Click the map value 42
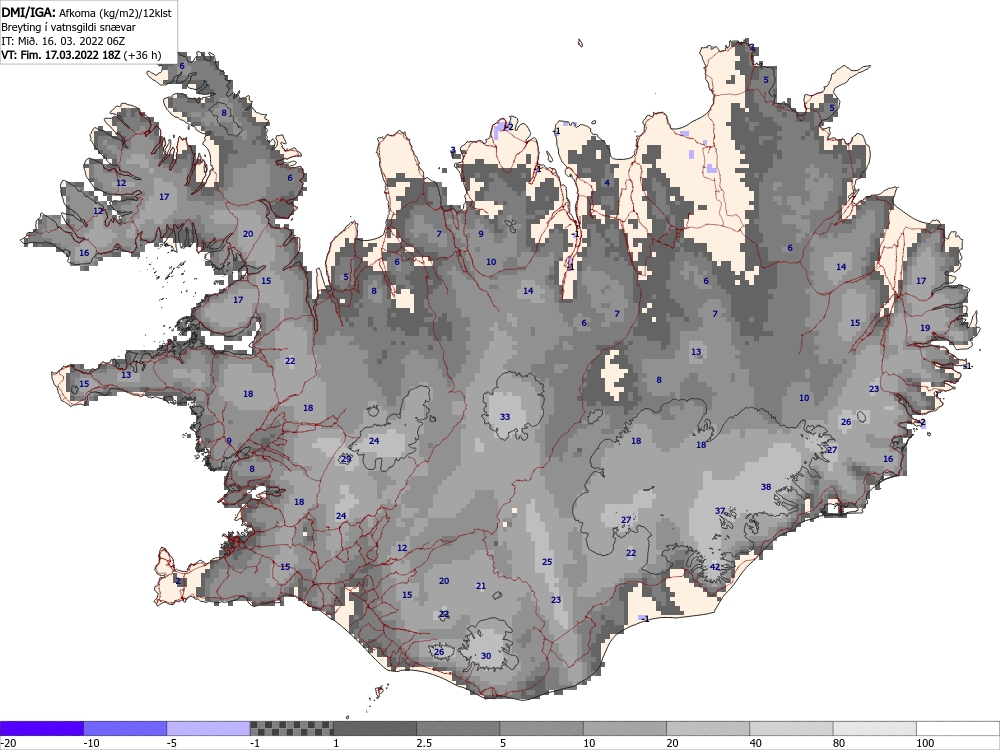The height and width of the screenshot is (750, 1000). 715,567
